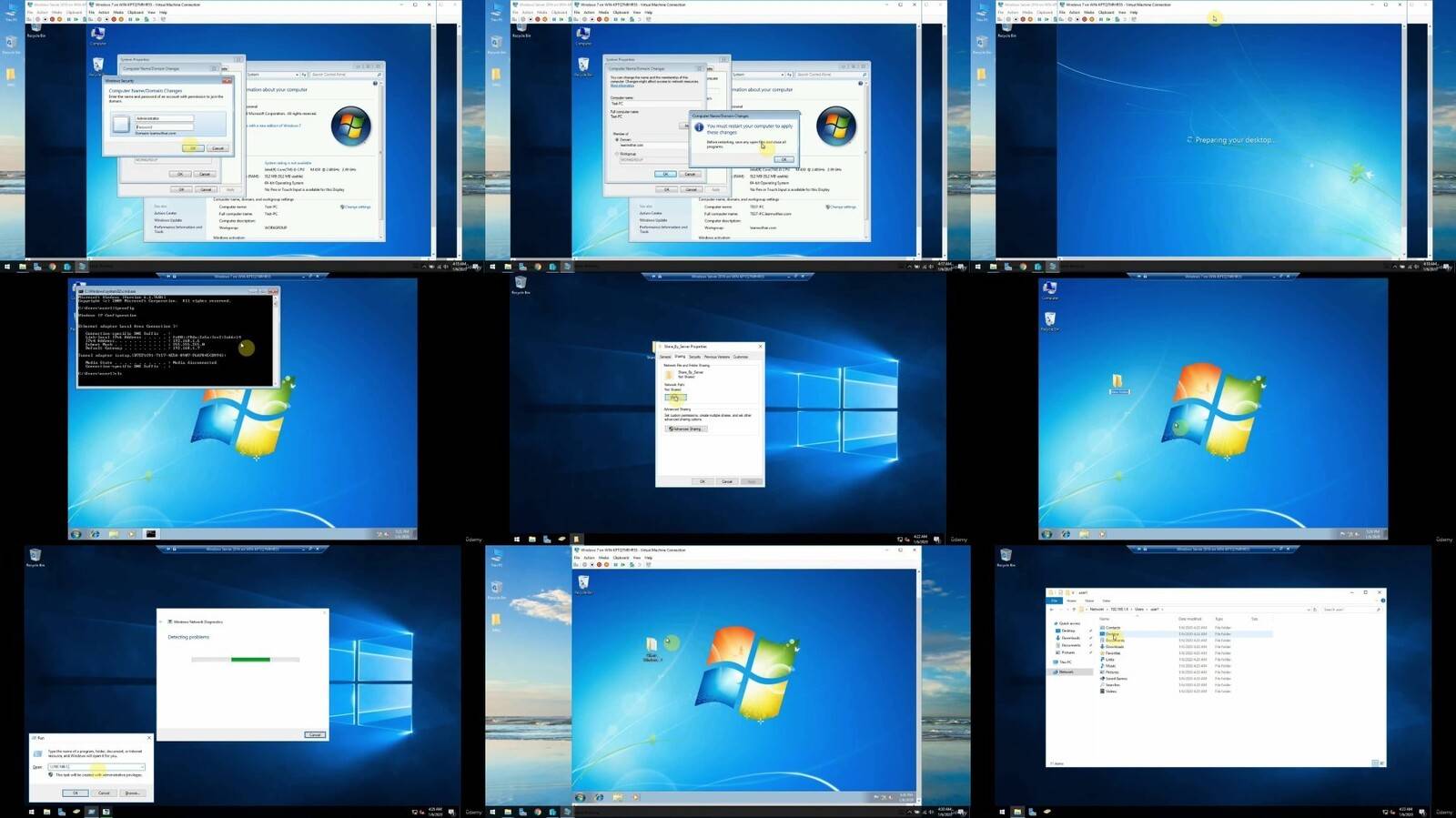This screenshot has width=1456, height=818.
Task: Select the Computer icon beside the Windows Security dialog
Action: [98, 35]
